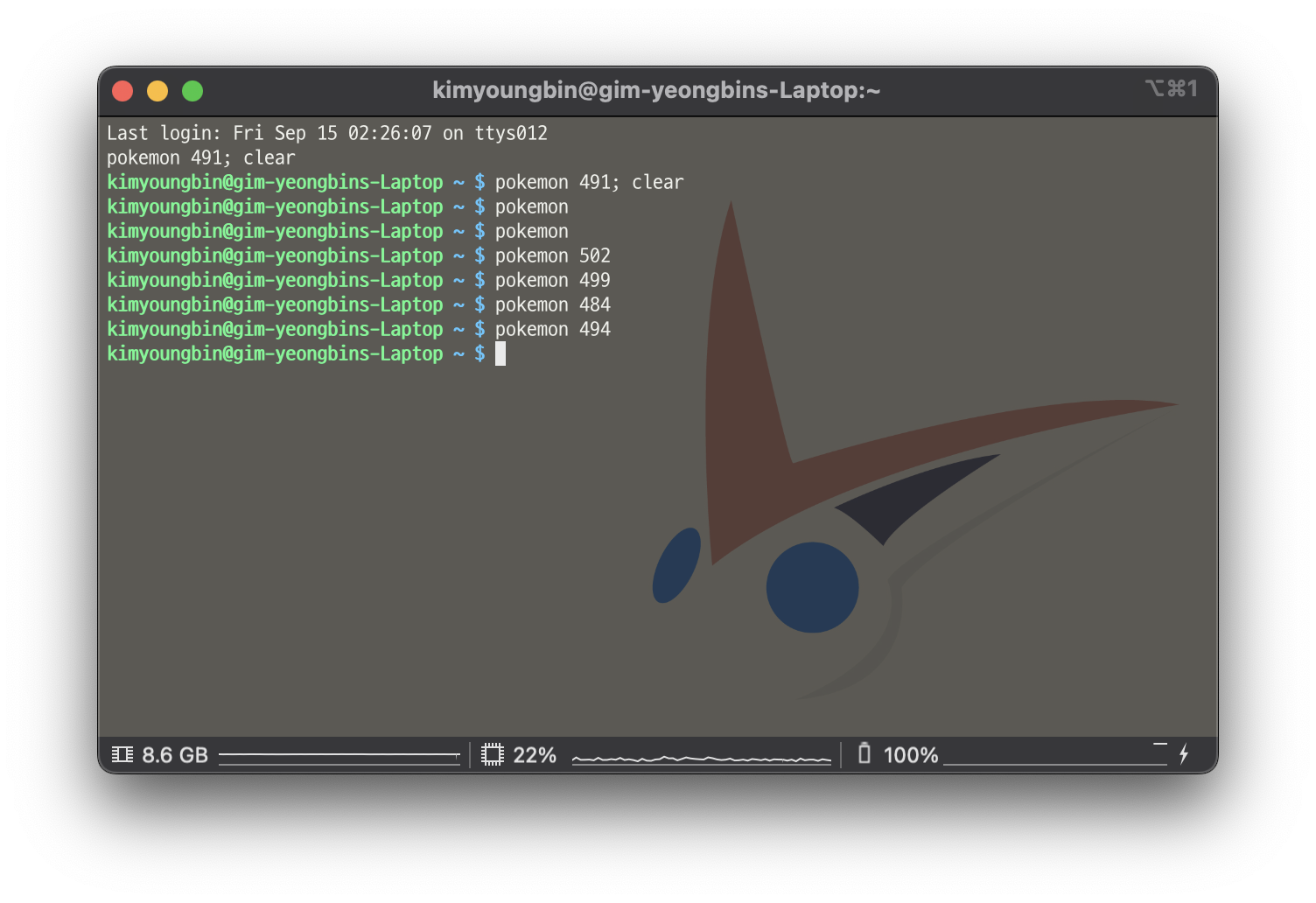Image resolution: width=1316 pixels, height=903 pixels.
Task: Click the 100% battery value
Action: pyautogui.click(x=911, y=755)
